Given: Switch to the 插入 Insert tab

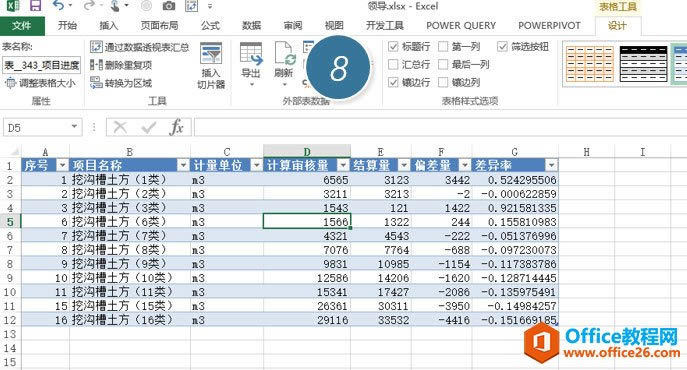Looking at the screenshot, I should pyautogui.click(x=109, y=26).
